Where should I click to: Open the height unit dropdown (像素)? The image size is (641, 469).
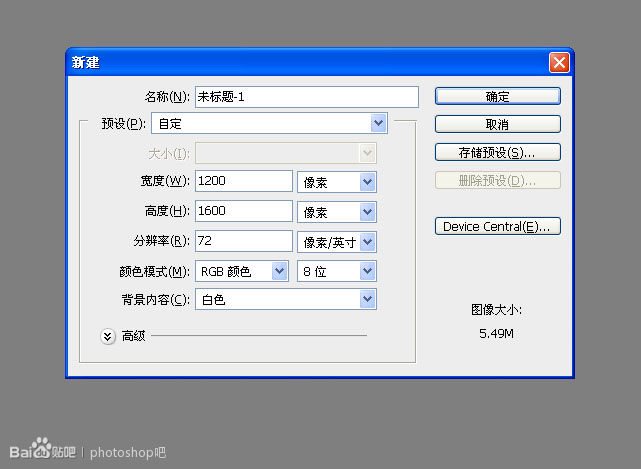(x=336, y=212)
